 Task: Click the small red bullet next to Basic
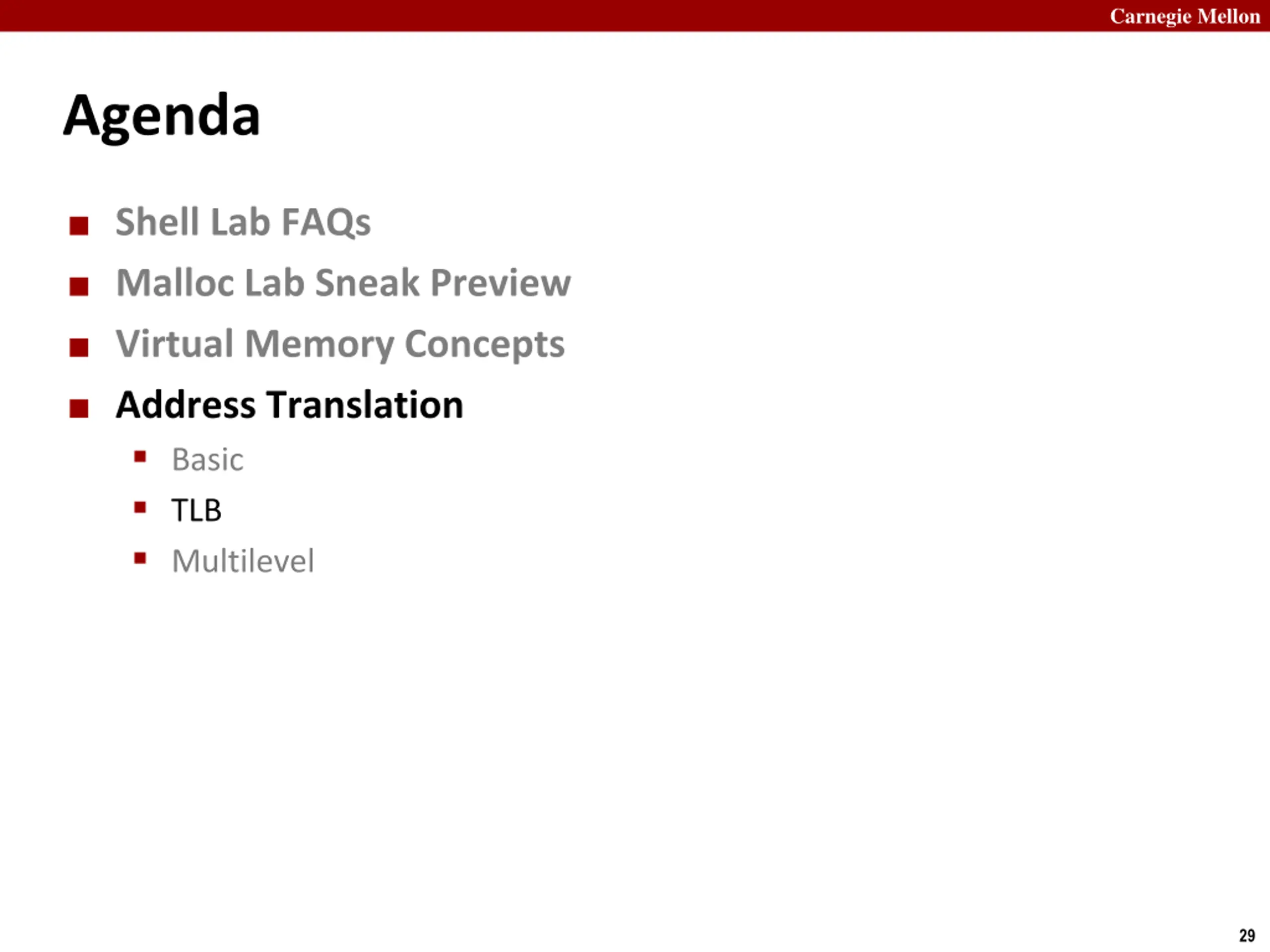pyautogui.click(x=140, y=456)
